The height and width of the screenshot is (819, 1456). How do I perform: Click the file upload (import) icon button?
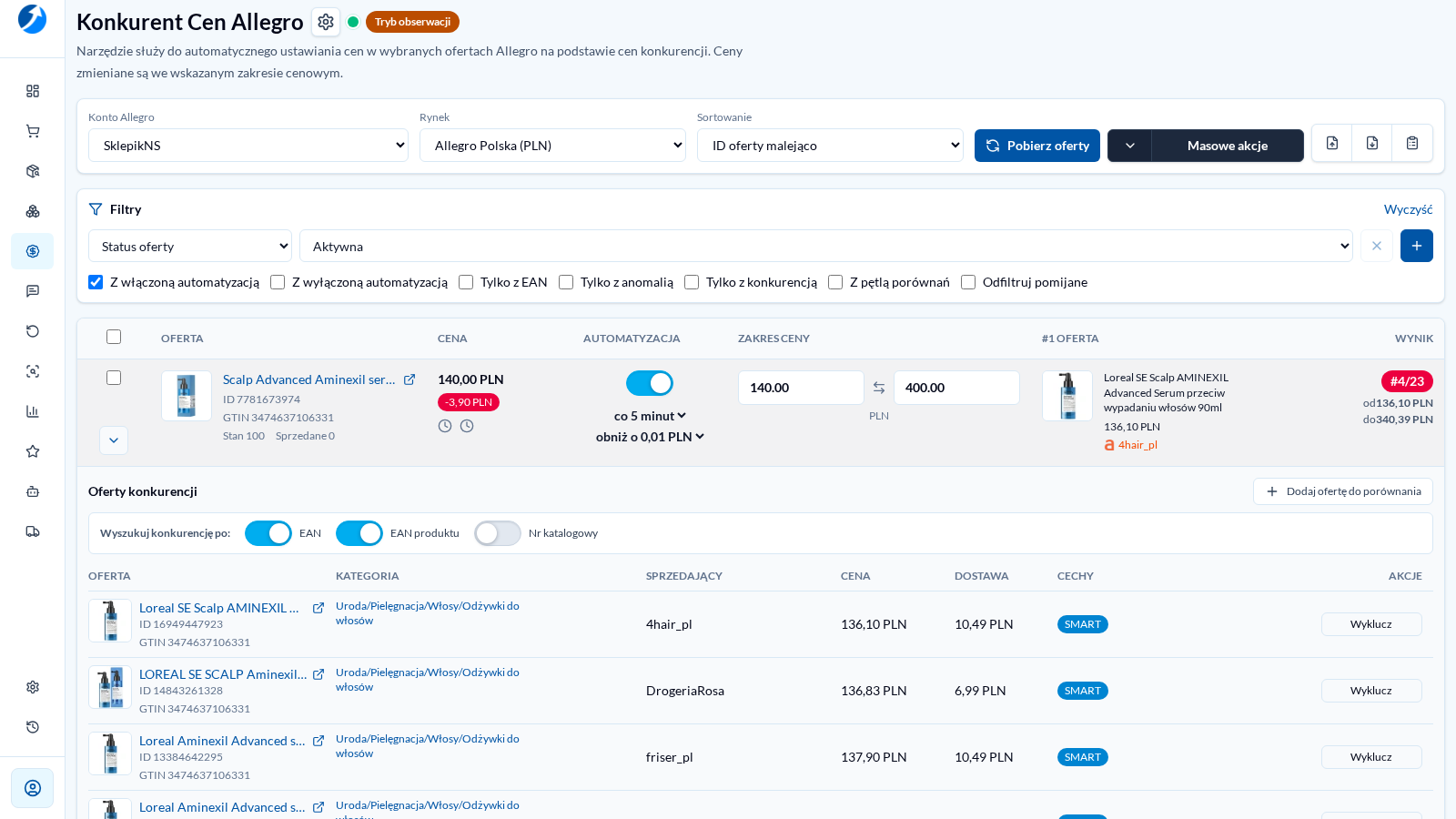click(1332, 143)
